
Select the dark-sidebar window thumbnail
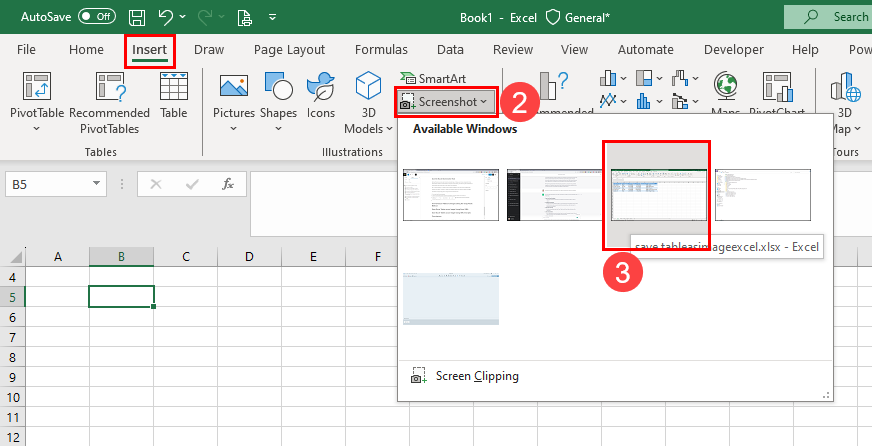[x=554, y=195]
